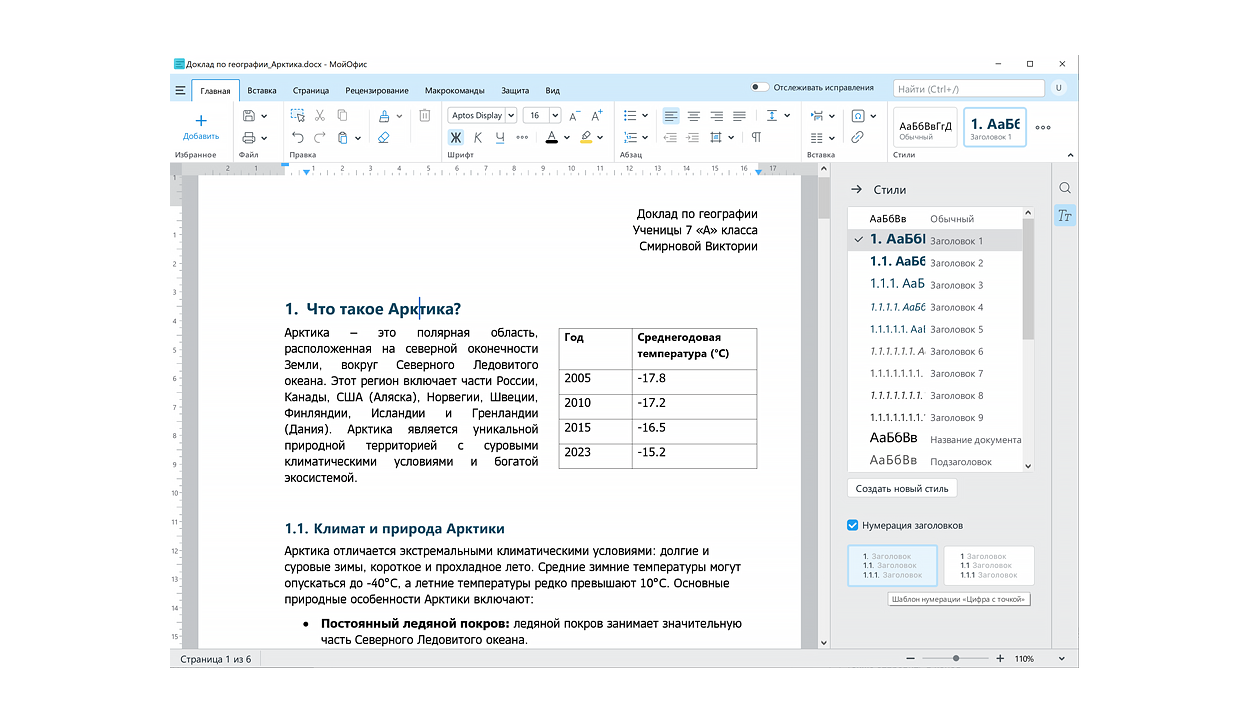Click the zoom slider handle

[956, 659]
